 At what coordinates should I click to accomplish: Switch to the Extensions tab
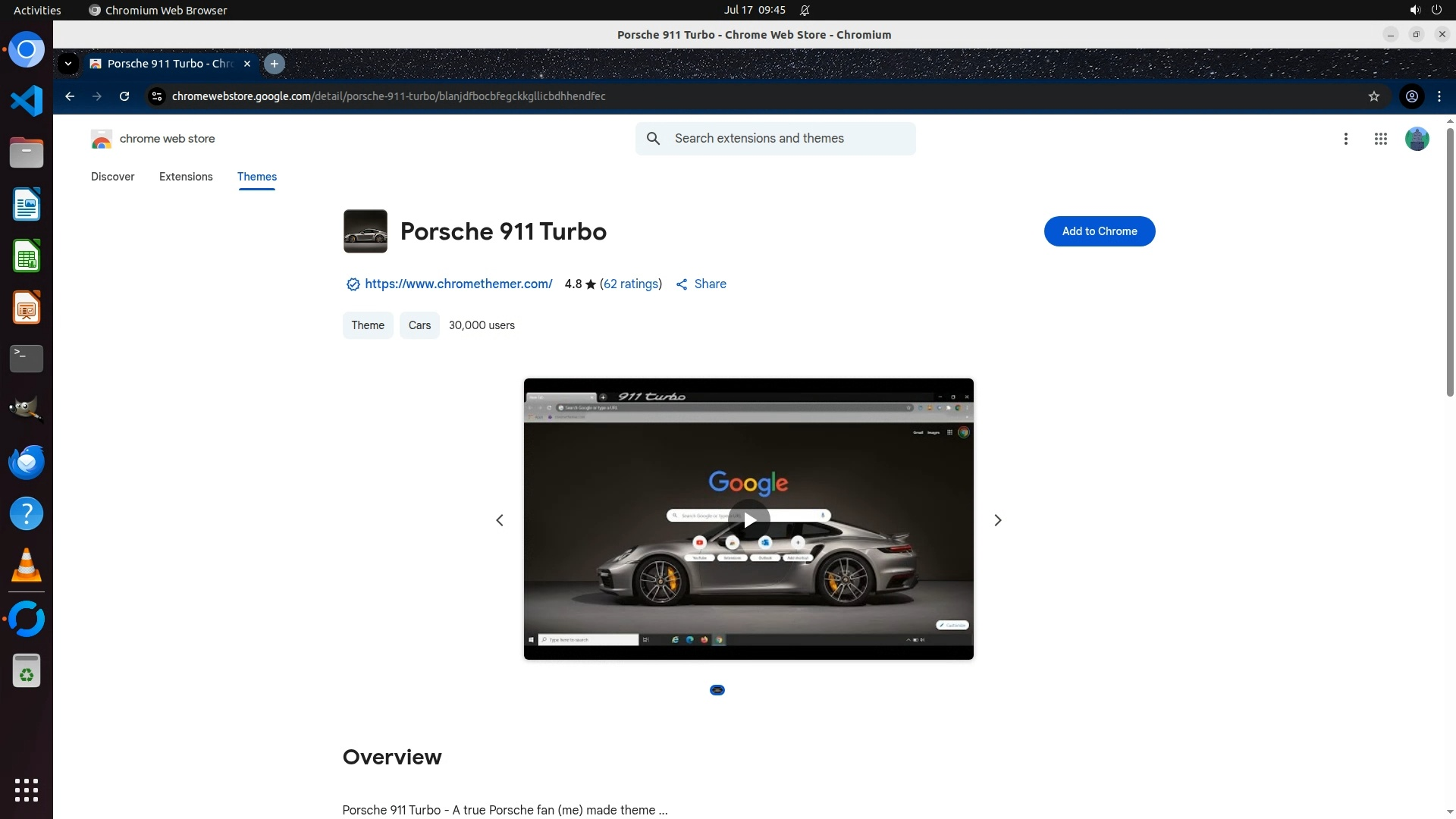tap(186, 177)
